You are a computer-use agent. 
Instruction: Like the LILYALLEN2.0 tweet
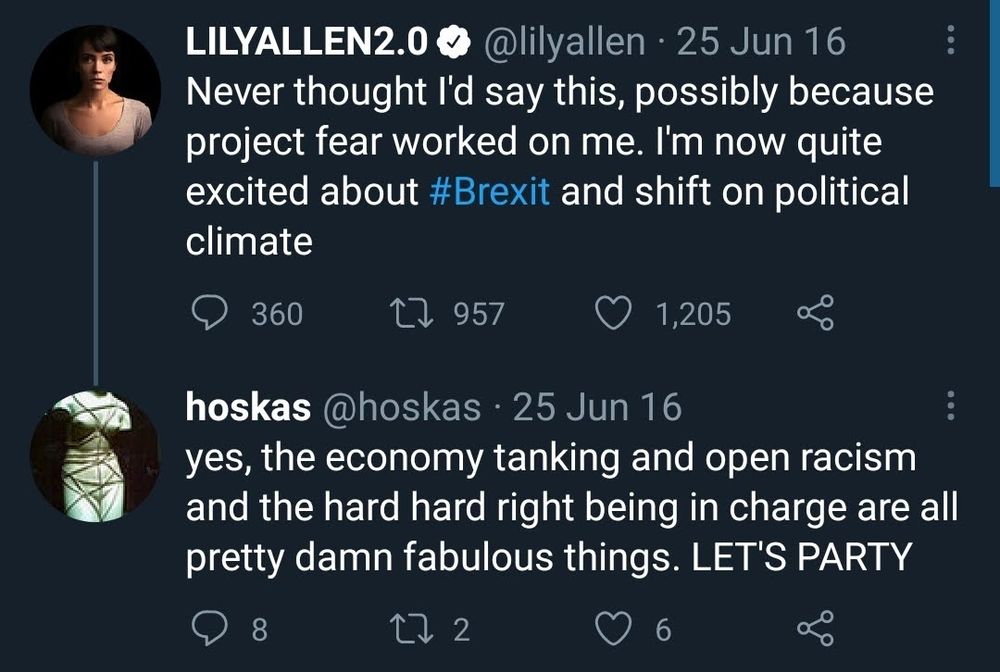[x=613, y=314]
